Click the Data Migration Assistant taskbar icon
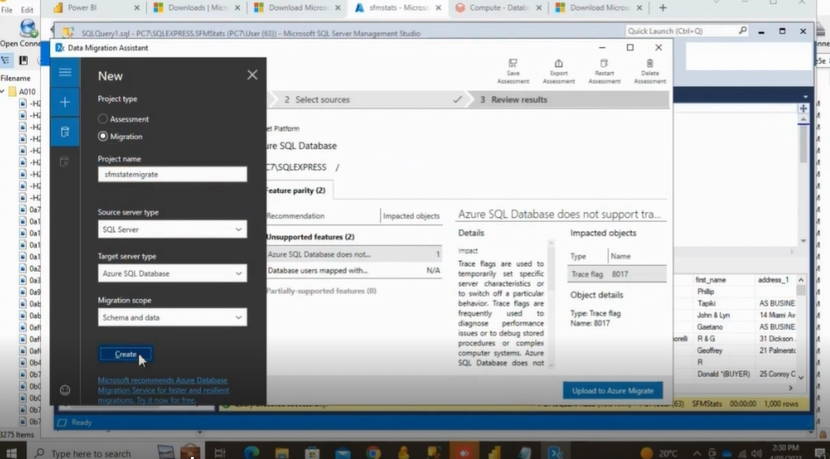 (x=555, y=453)
